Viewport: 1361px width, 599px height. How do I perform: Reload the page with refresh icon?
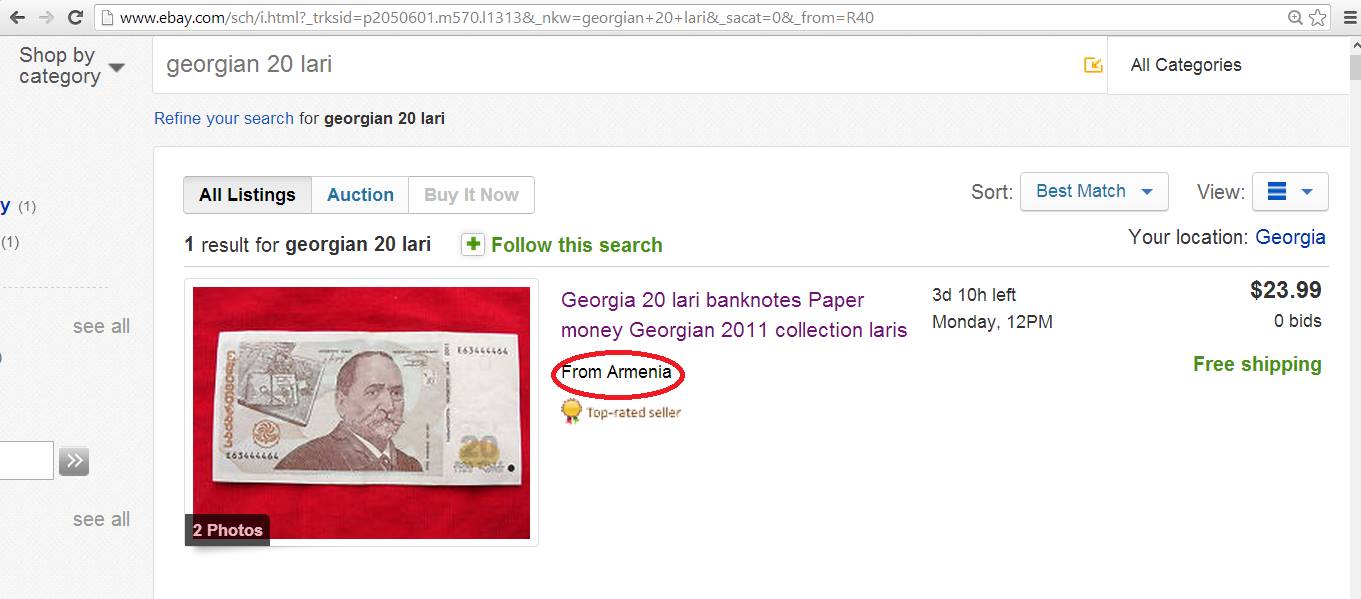(x=75, y=17)
